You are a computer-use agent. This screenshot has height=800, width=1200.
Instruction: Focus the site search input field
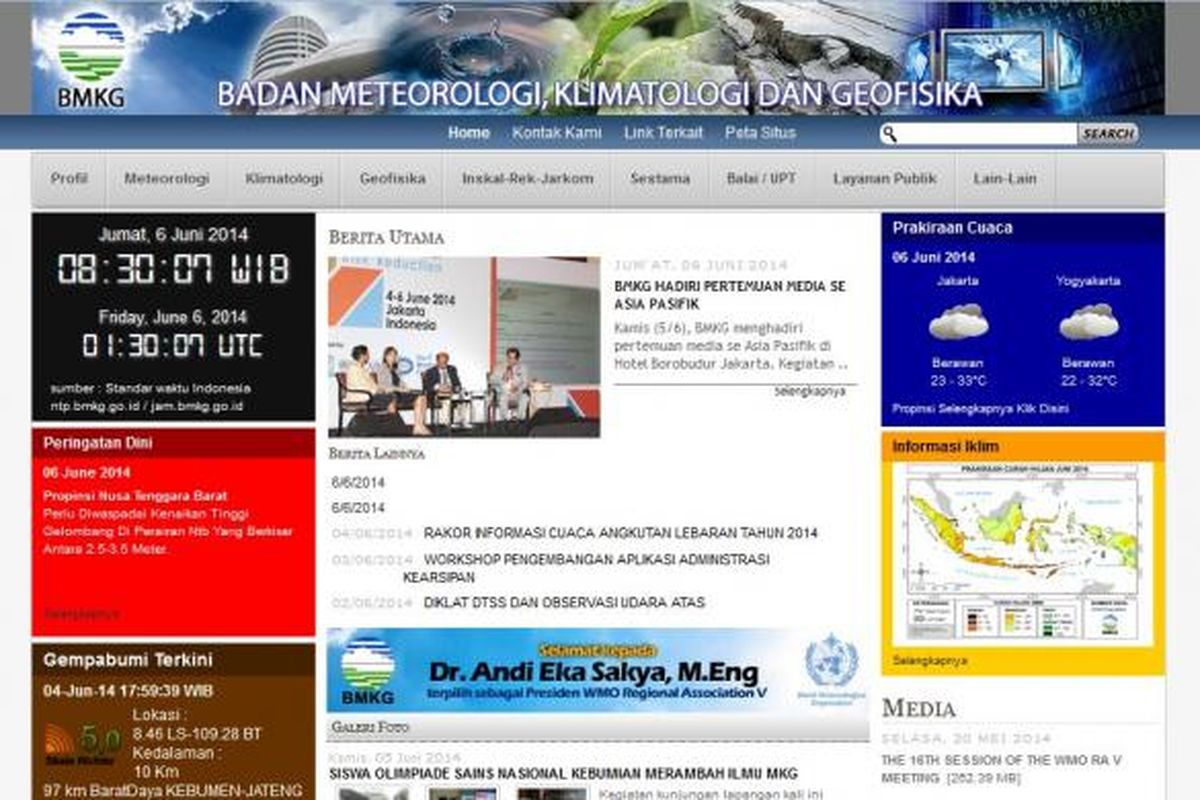coord(987,134)
